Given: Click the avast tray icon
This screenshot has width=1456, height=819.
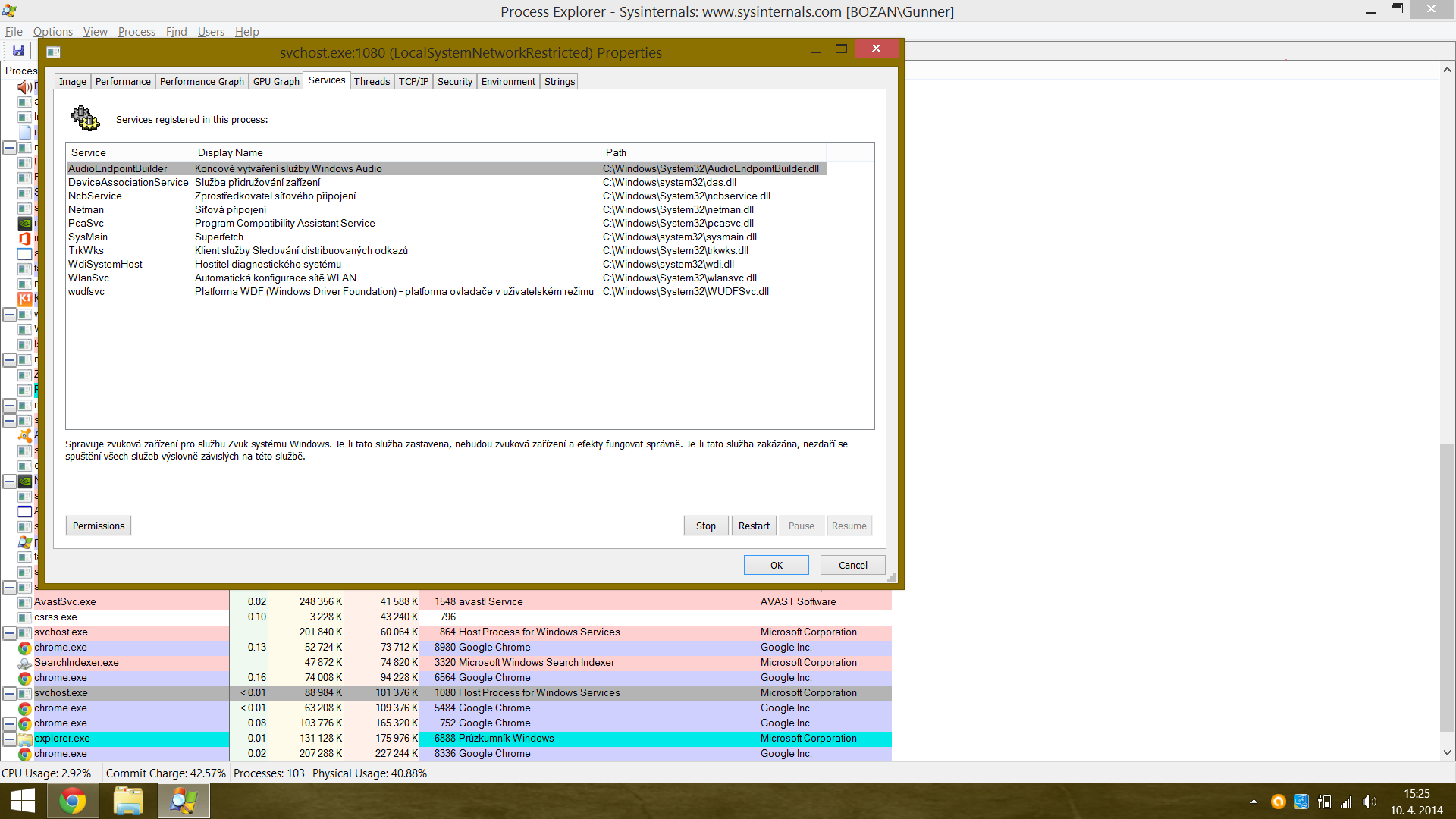Looking at the screenshot, I should click(1278, 802).
